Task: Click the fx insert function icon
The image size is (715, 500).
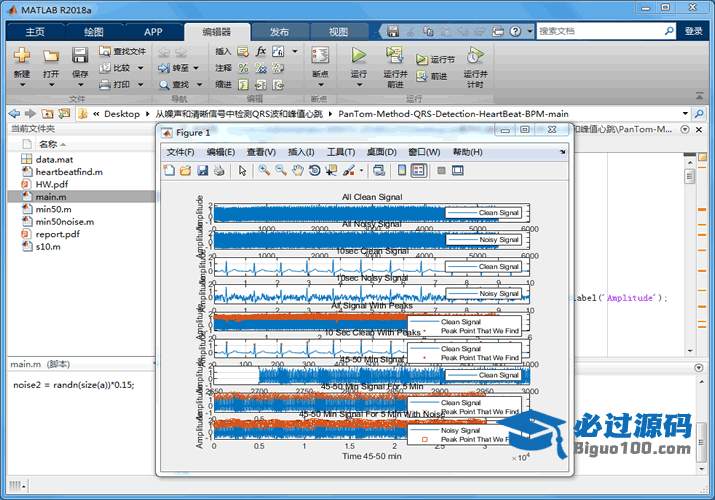Action: pos(260,51)
